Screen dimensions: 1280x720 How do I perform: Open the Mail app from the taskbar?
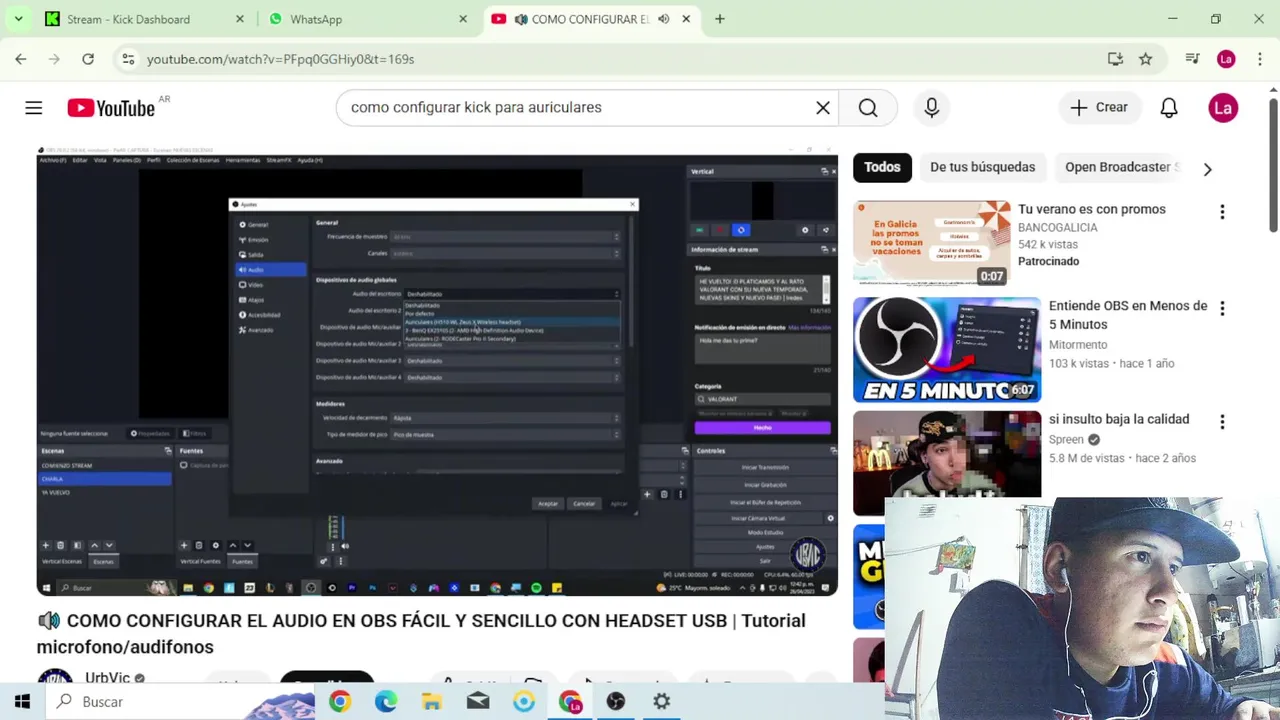tap(478, 702)
